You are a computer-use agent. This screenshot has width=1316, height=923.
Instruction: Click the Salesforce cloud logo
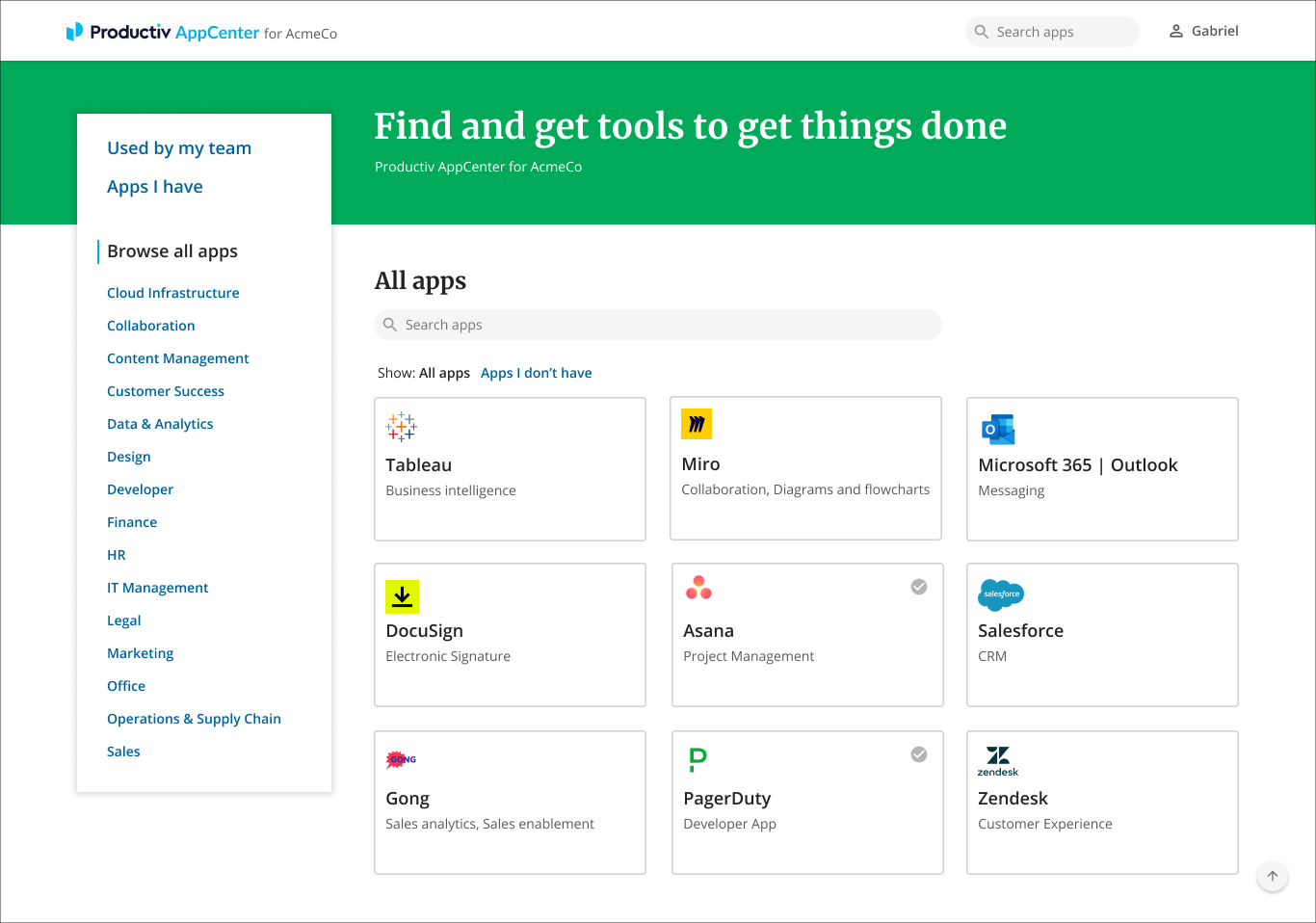tap(1000, 595)
